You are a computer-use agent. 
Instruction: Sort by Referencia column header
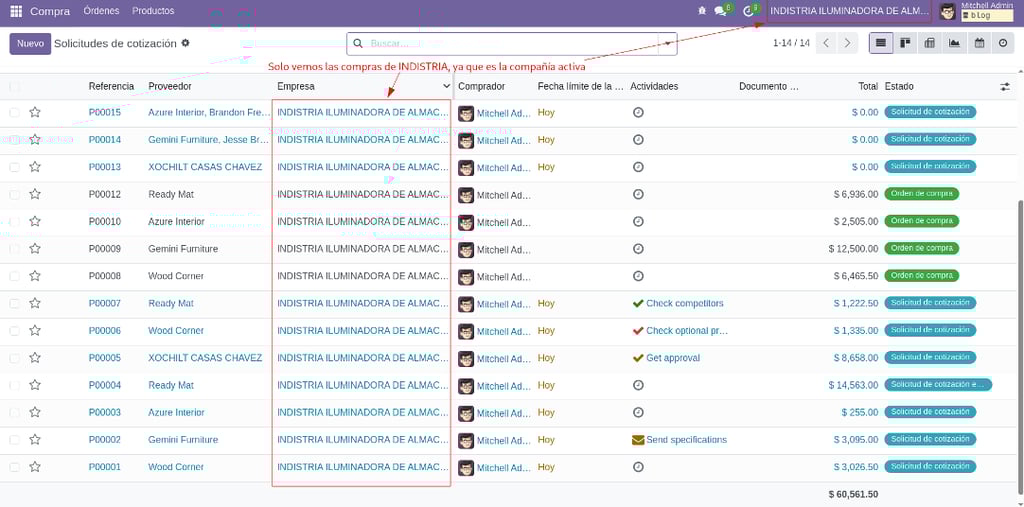112,86
